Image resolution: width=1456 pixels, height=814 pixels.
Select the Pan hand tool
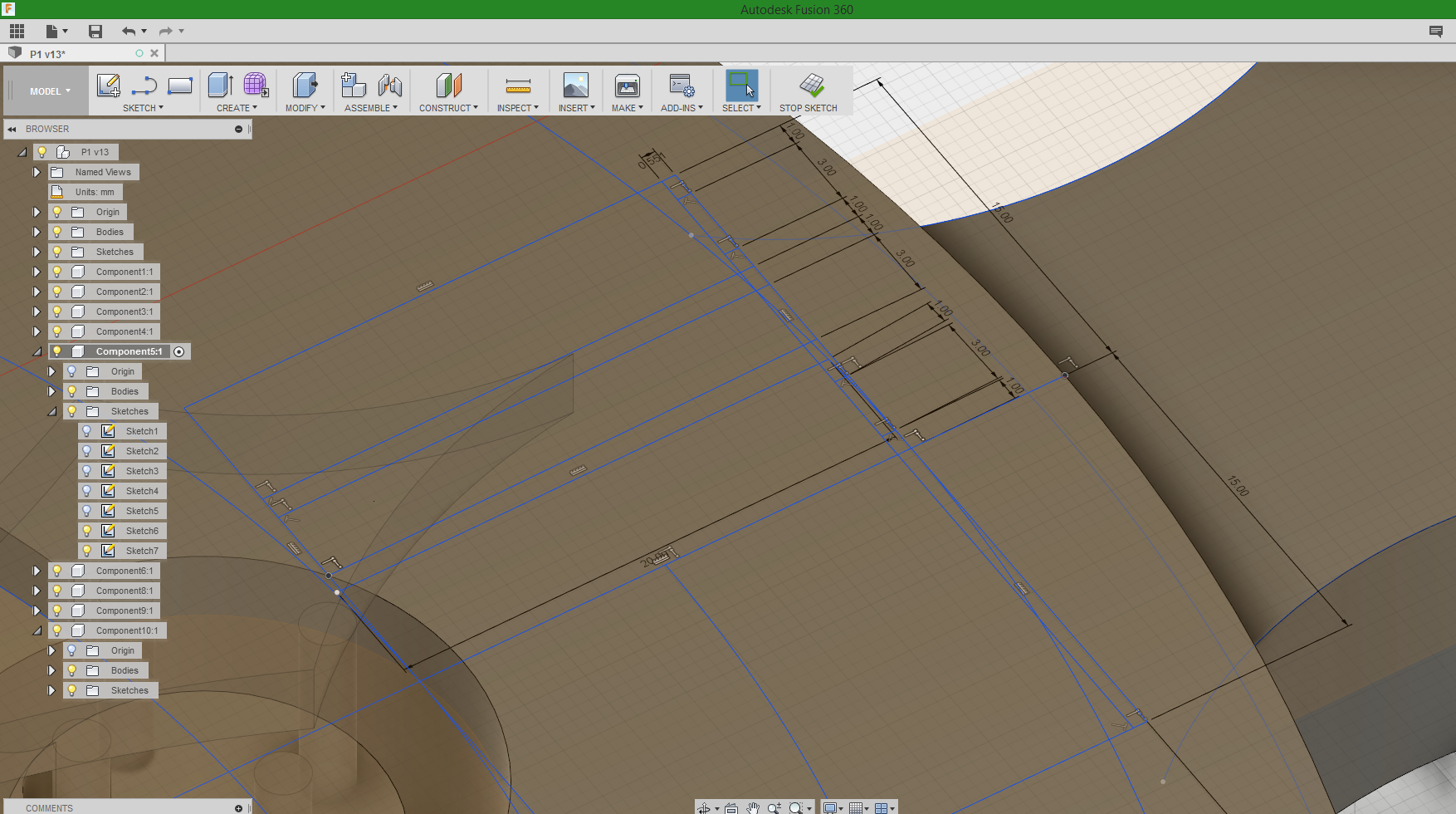(x=753, y=807)
